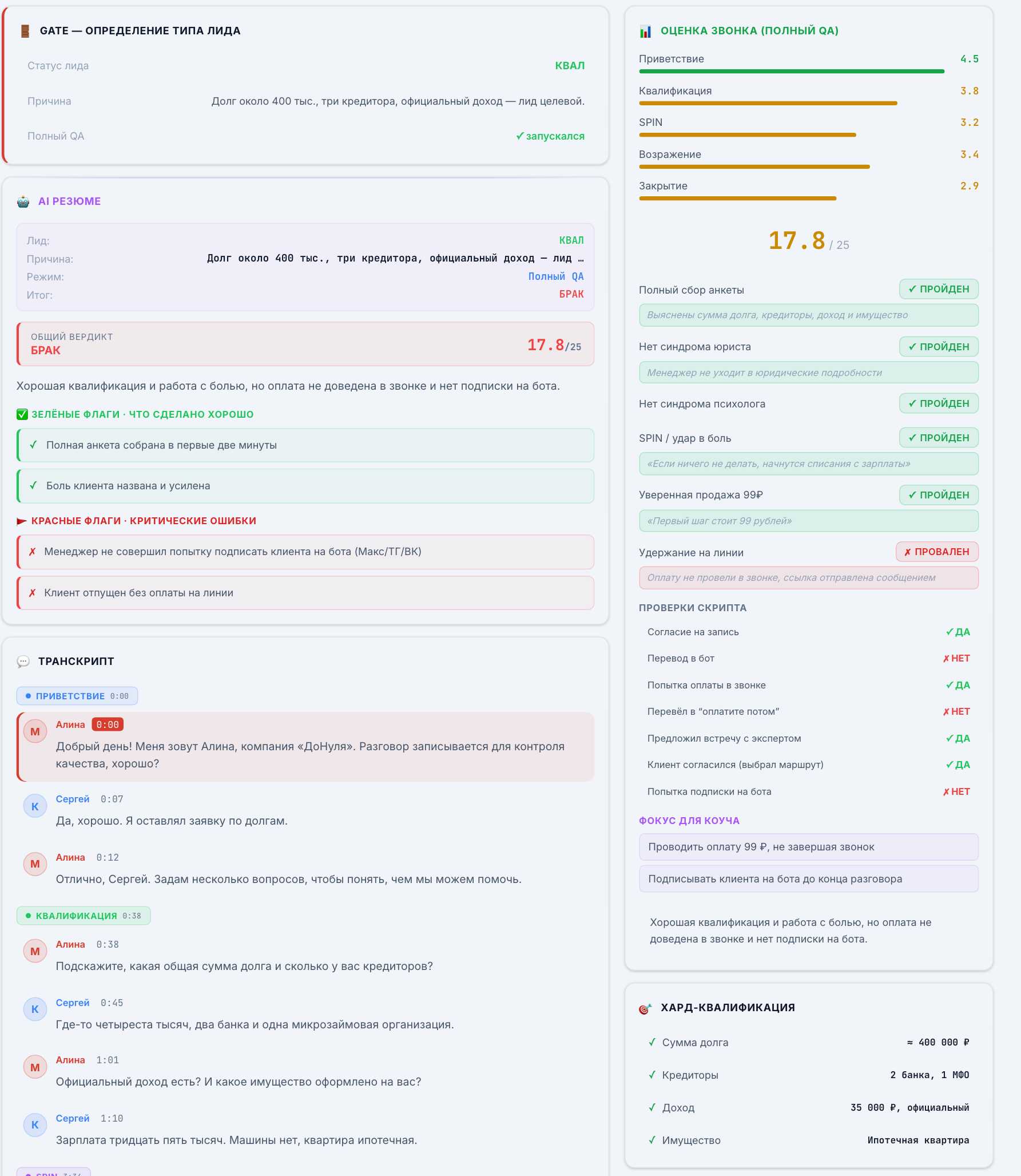
Task: Click ПРОЙДЕН badge for Полный сбор анкеты
Action: point(939,289)
